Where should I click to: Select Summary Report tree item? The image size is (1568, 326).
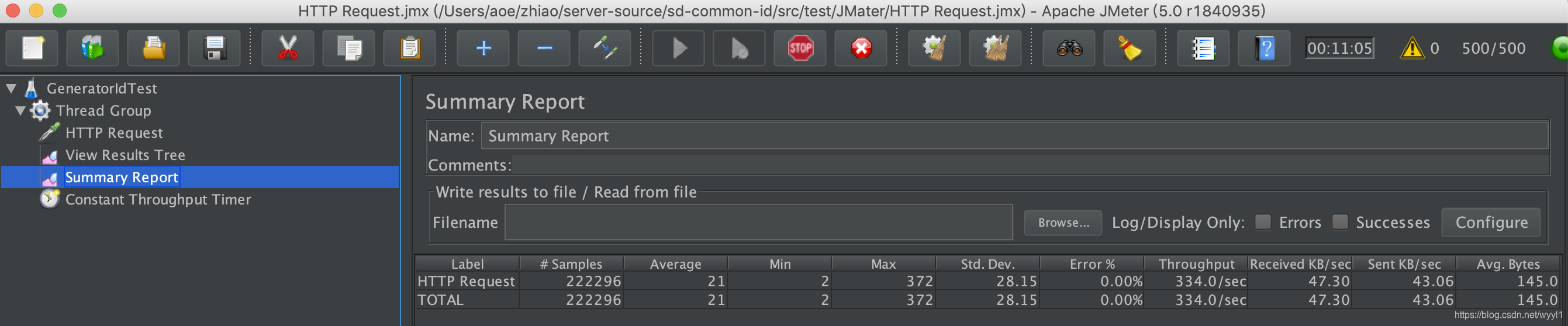point(122,177)
